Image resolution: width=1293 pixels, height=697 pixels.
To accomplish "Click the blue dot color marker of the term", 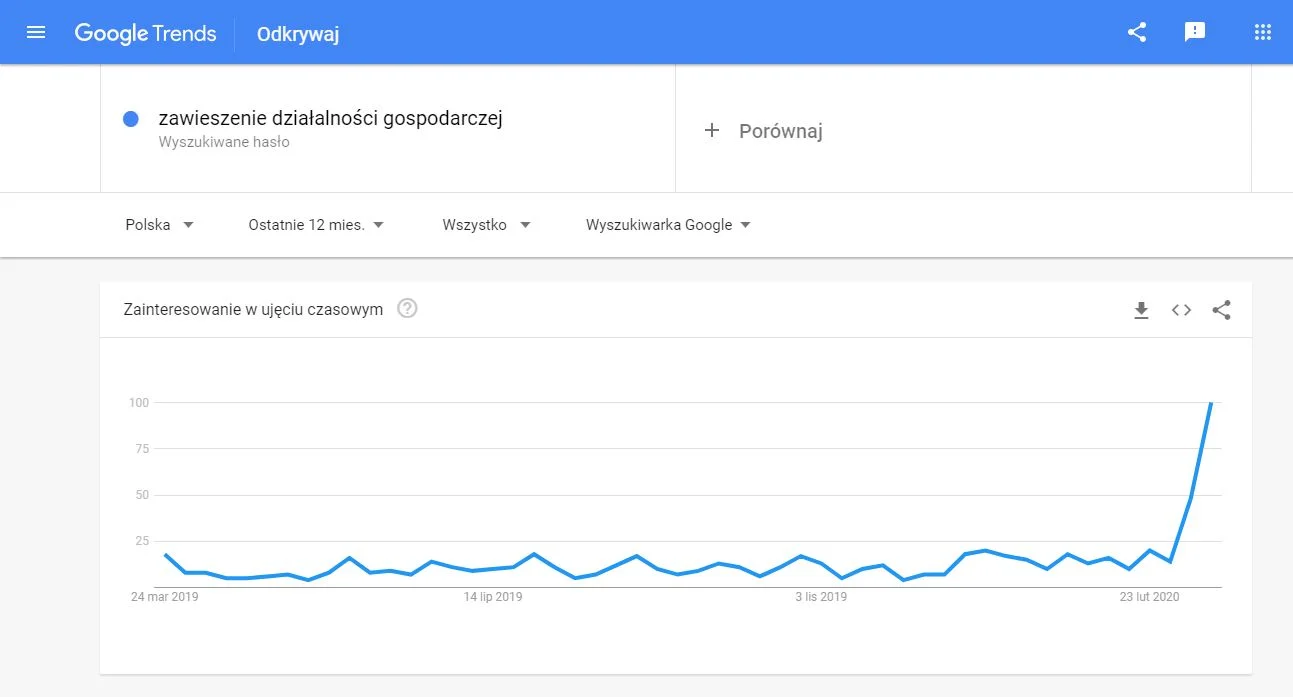I will pyautogui.click(x=130, y=119).
